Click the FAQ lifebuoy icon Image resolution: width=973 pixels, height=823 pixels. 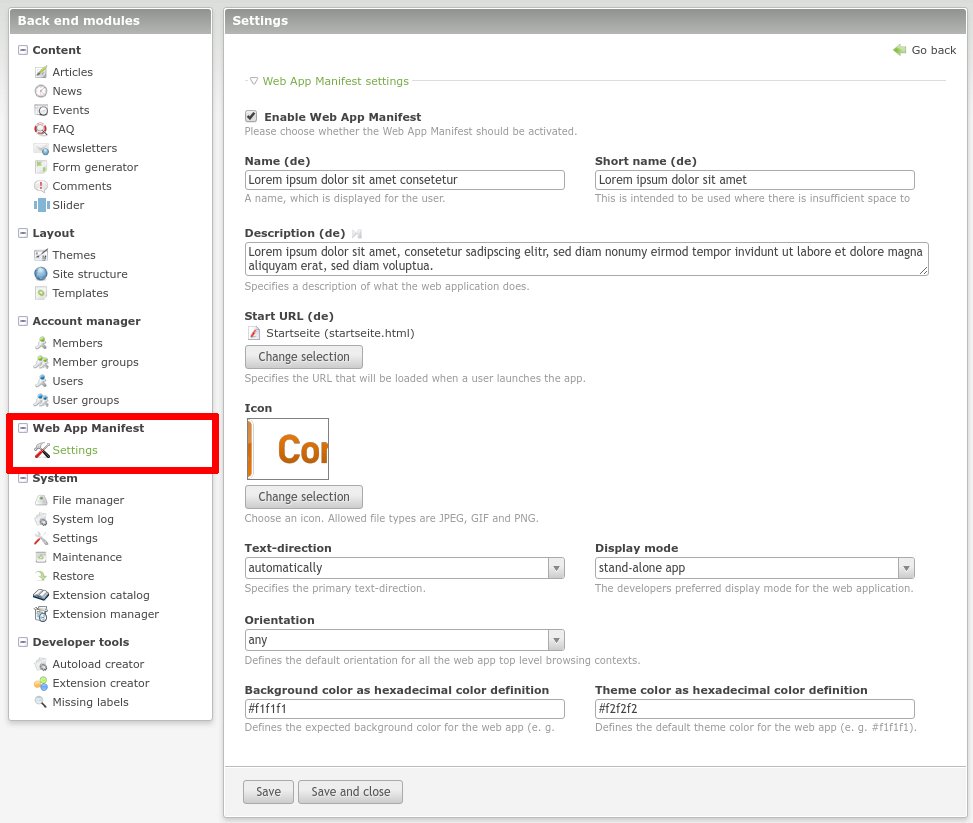41,129
